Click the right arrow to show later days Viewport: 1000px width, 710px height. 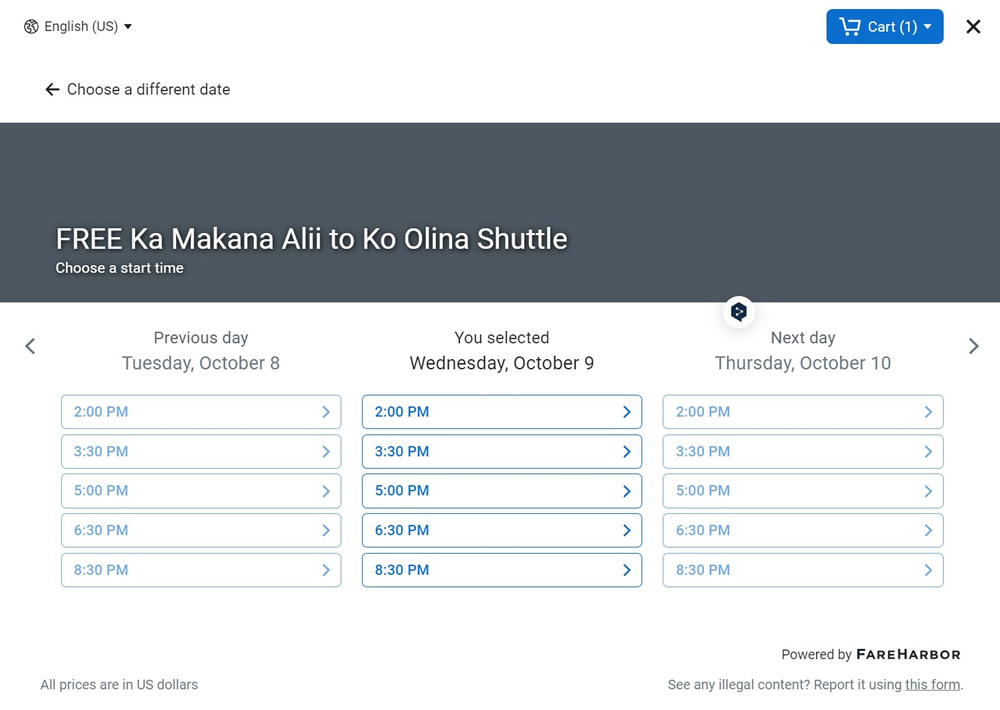(973, 346)
